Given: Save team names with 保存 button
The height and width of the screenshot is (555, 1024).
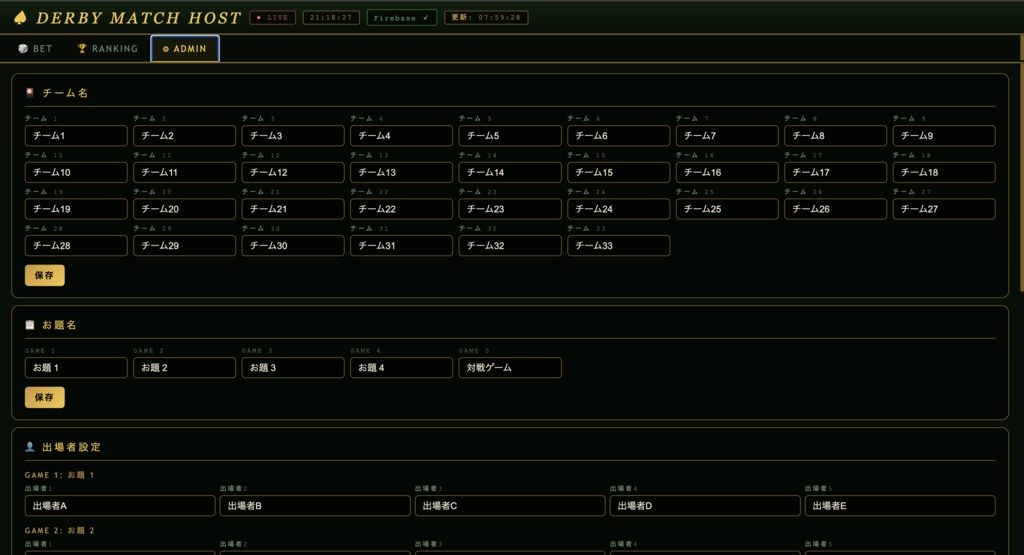Looking at the screenshot, I should pyautogui.click(x=44, y=275).
